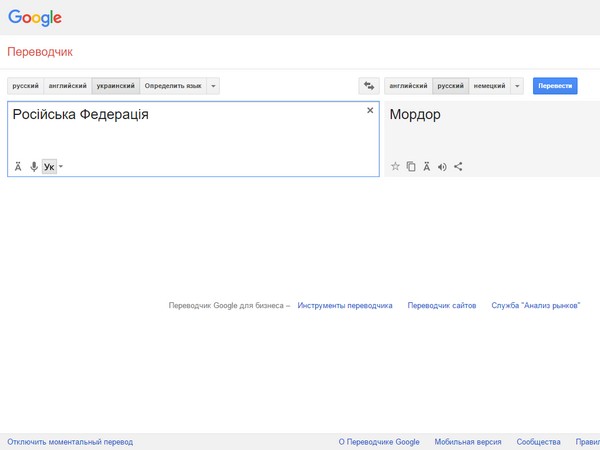The height and width of the screenshot is (450, 600).
Task: Show transliteration of the source text
Action: [x=18, y=167]
